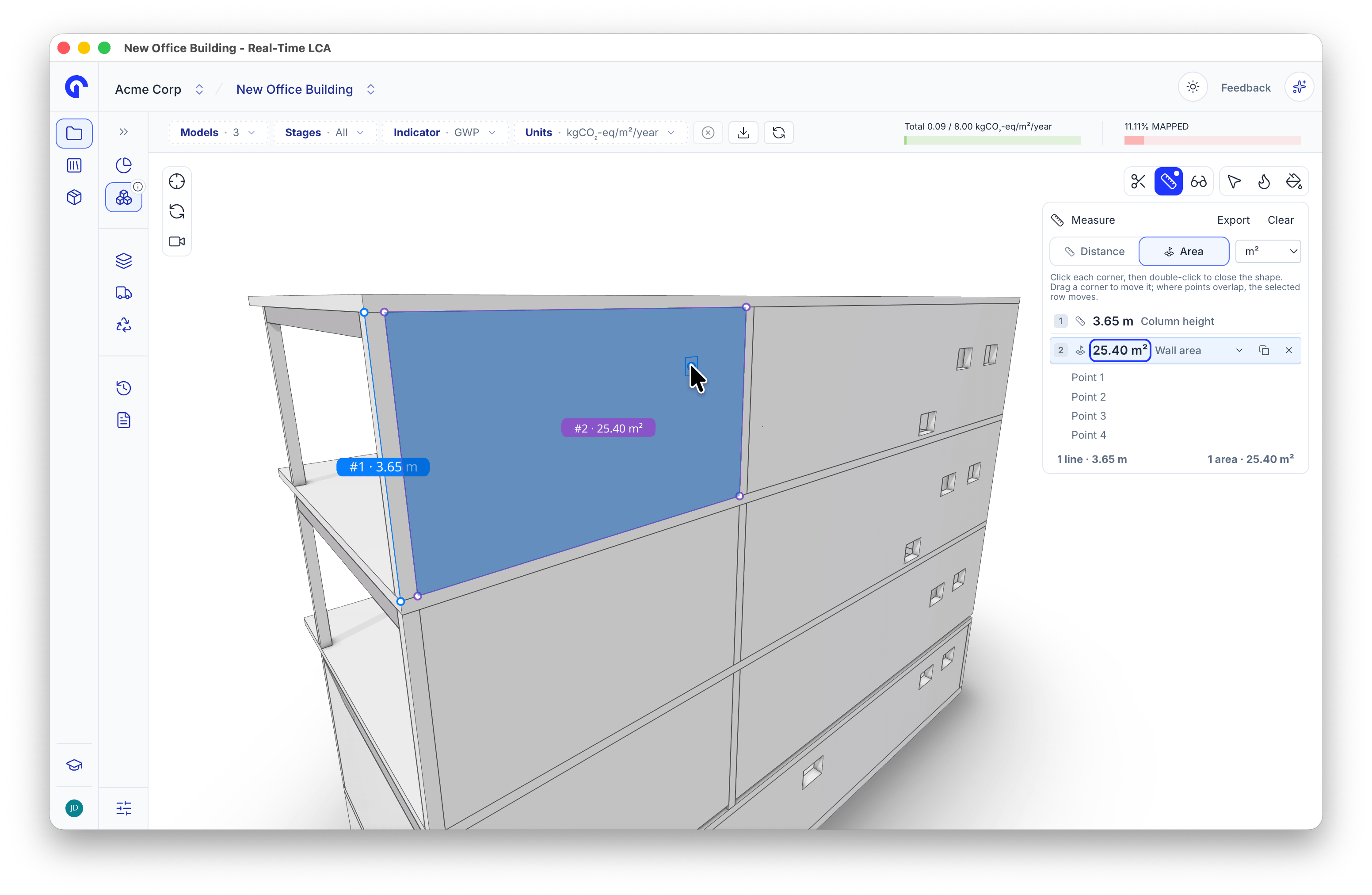
Task: Select the paint bucket tool
Action: point(1294,182)
